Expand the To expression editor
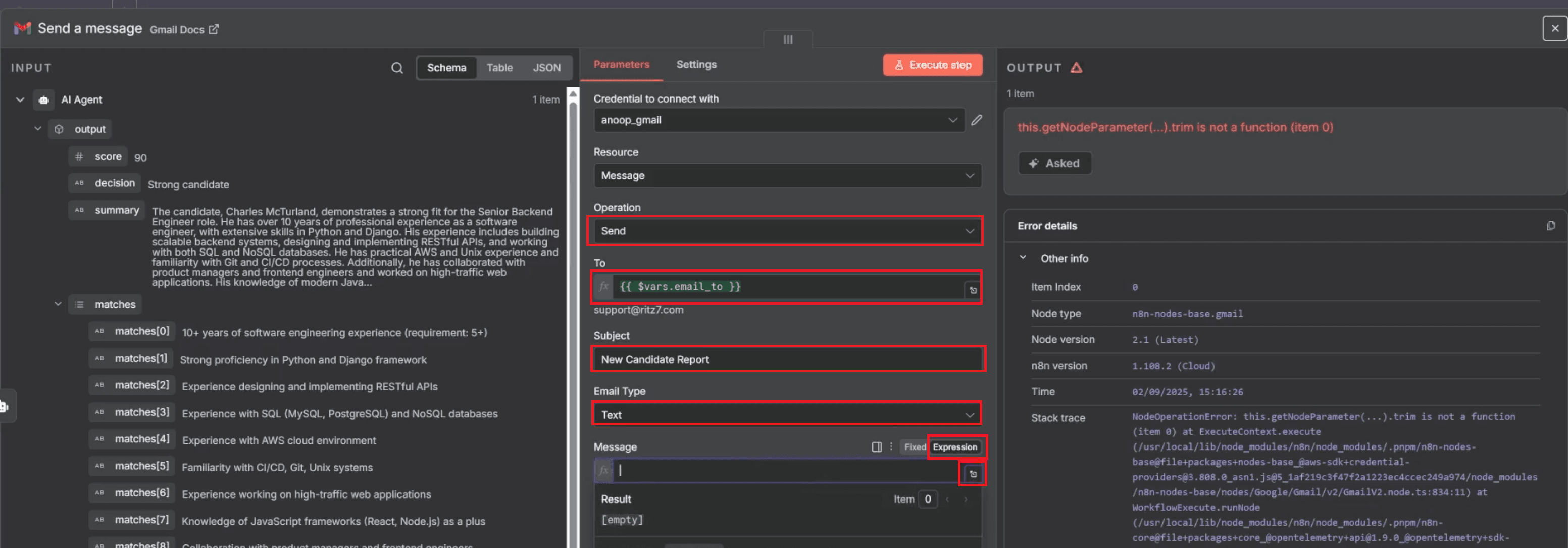The image size is (1568, 548). click(973, 290)
